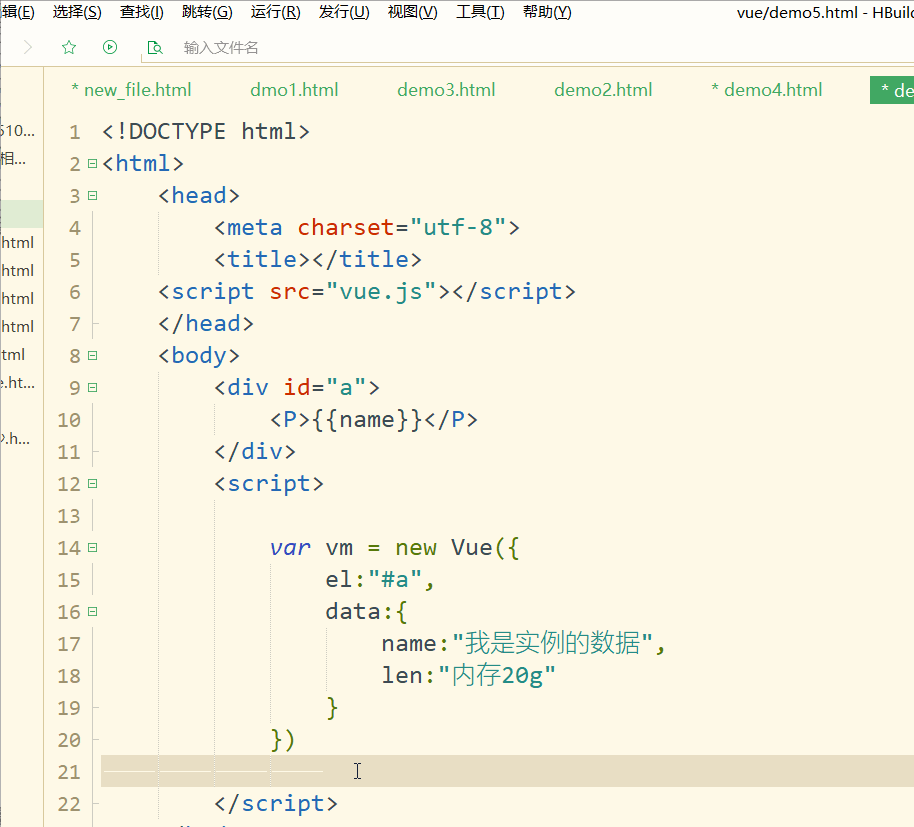Screen dimensions: 914x827
Task: Click the "我是实例的数据" string
Action: pyautogui.click(x=553, y=643)
